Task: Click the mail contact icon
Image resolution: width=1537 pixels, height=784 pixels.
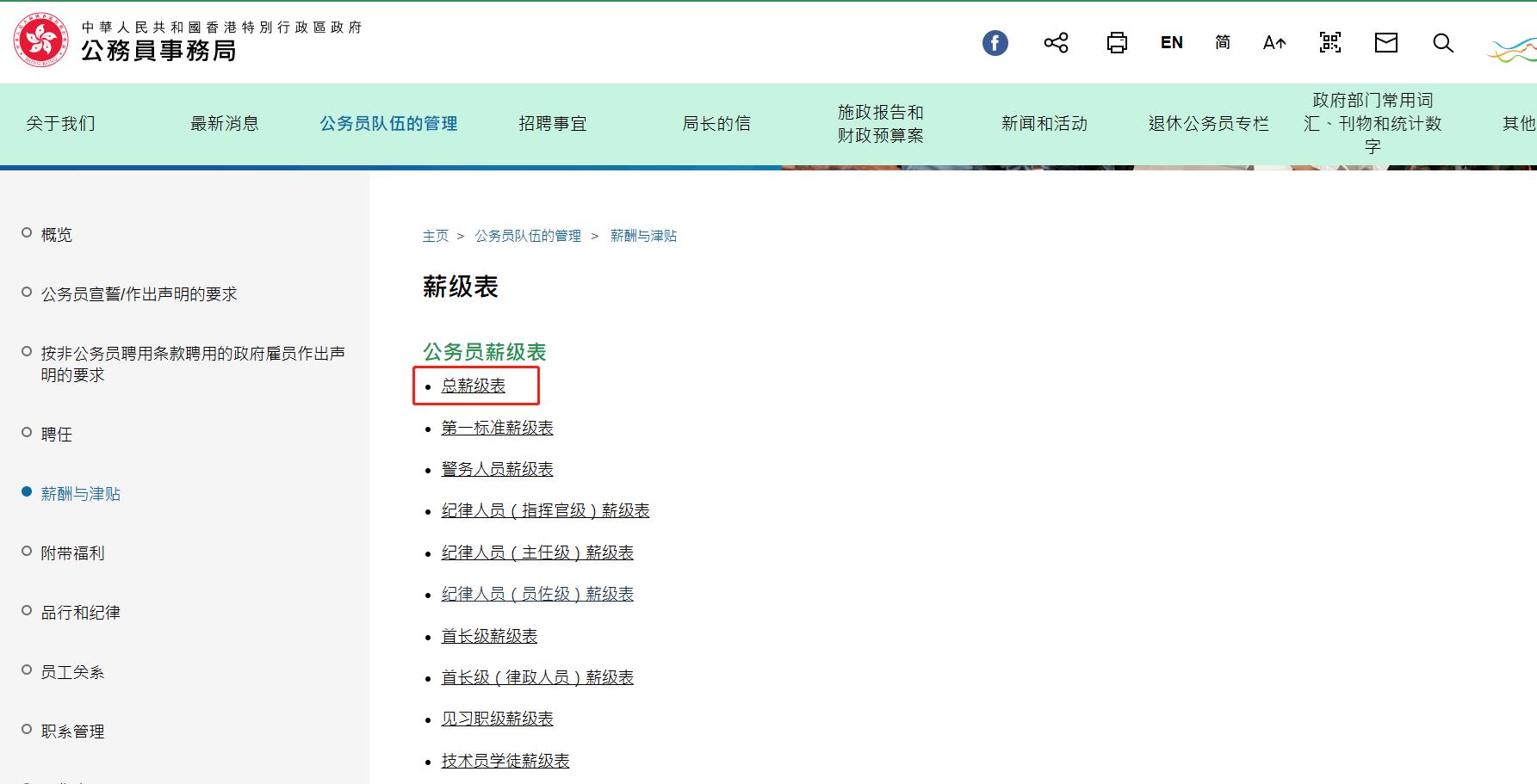Action: point(1385,42)
